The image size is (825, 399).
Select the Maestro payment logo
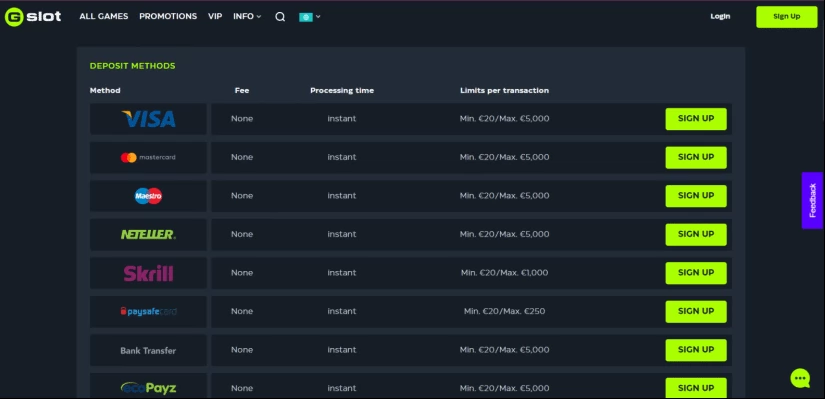(x=148, y=196)
